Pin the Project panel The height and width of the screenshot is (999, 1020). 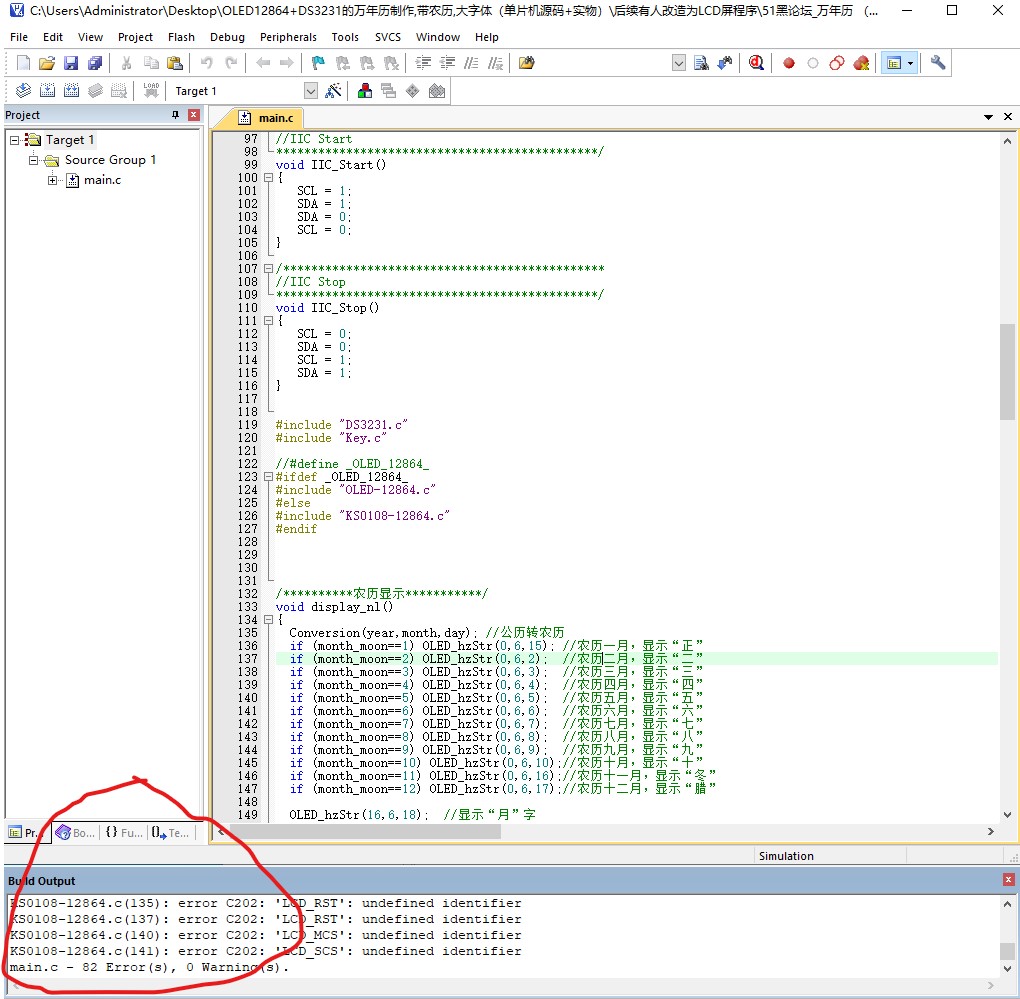pyautogui.click(x=175, y=114)
